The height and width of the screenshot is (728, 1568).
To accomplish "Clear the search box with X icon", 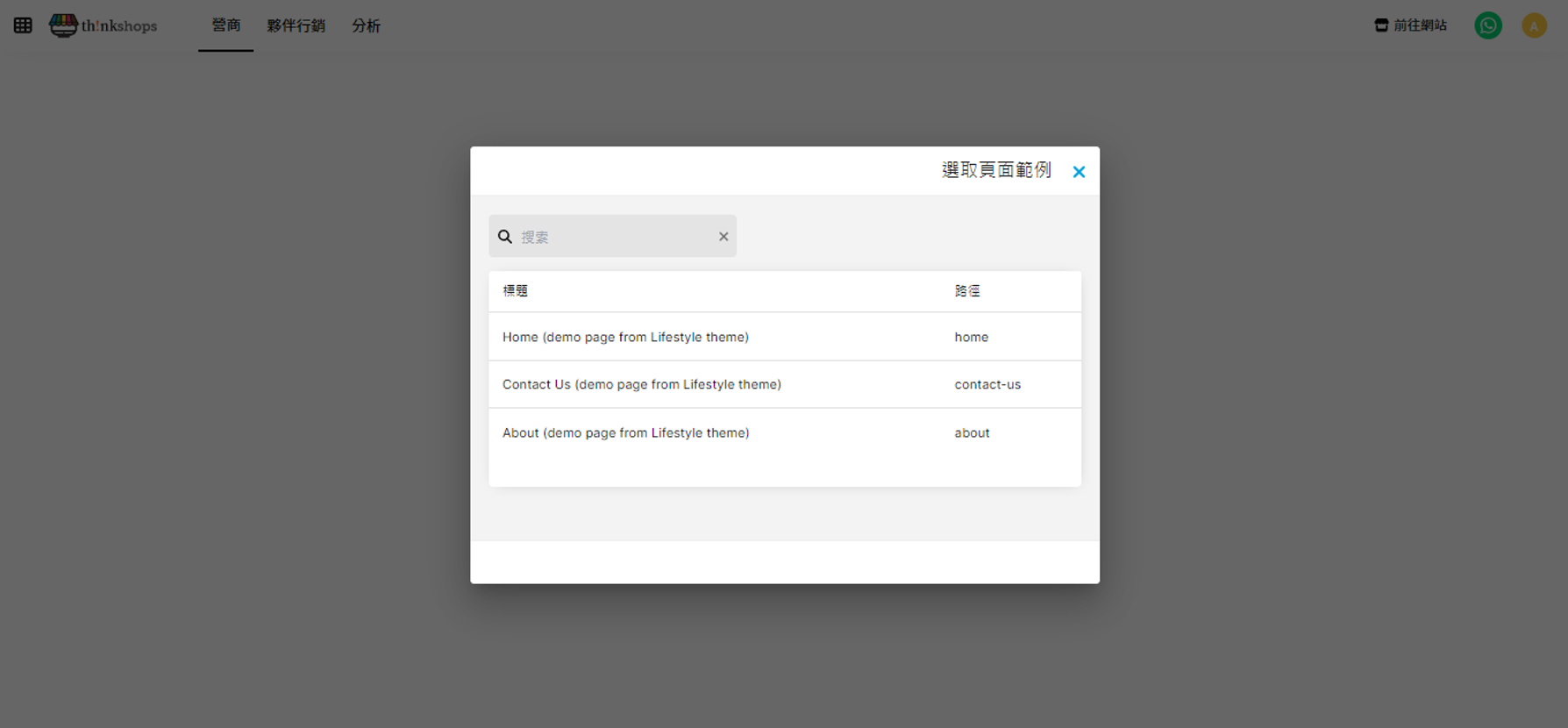I will click(x=723, y=237).
